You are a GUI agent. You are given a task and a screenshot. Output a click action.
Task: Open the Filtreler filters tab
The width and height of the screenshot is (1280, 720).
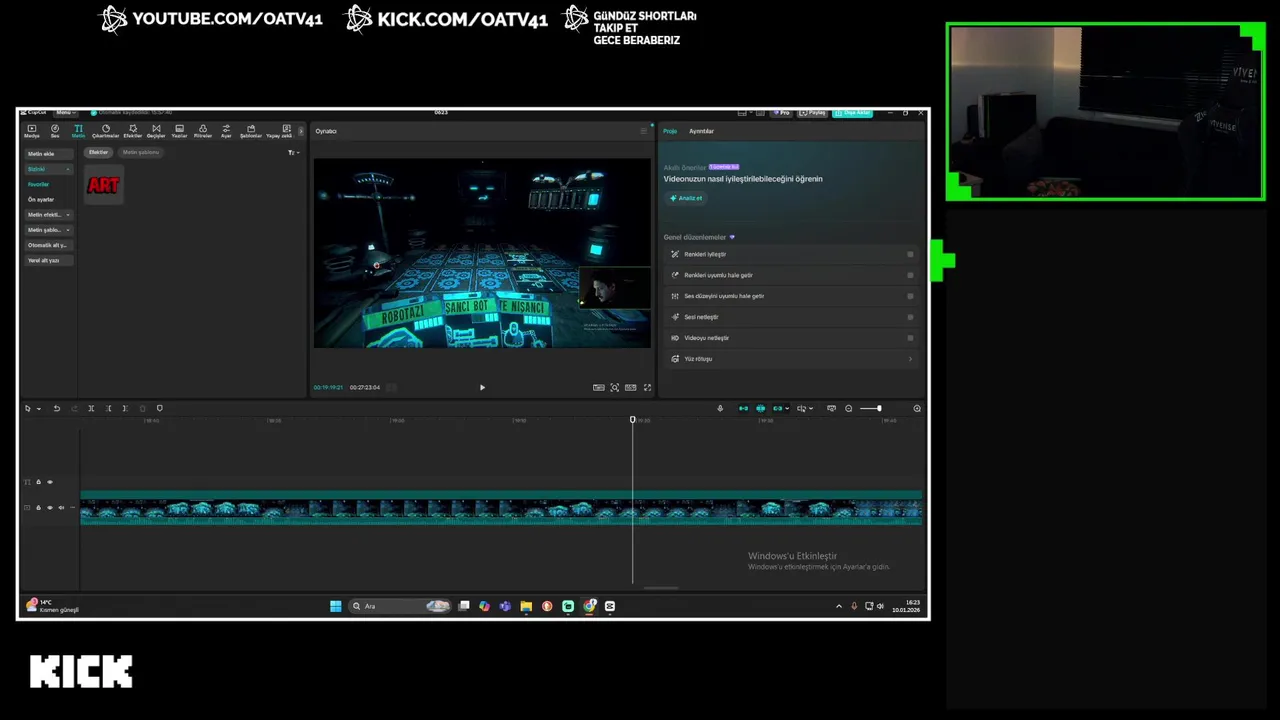pos(203,131)
